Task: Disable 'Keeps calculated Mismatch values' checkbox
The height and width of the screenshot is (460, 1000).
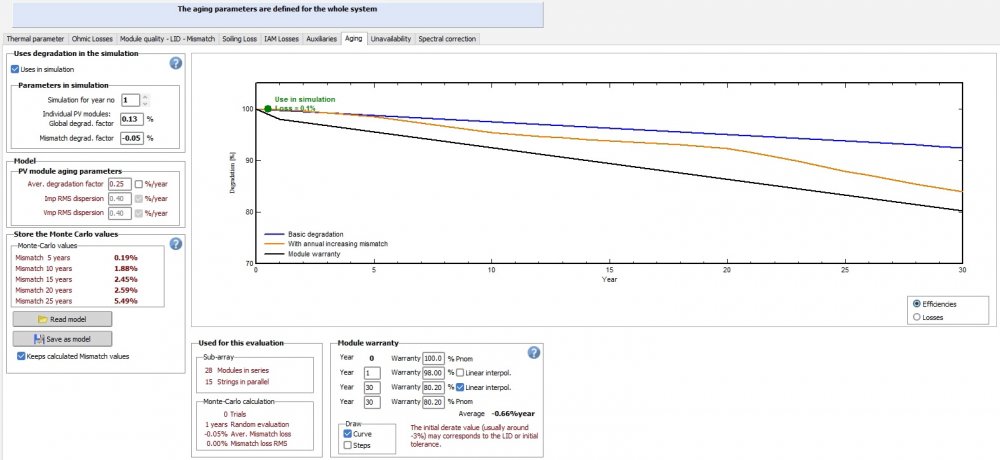Action: click(x=22, y=356)
